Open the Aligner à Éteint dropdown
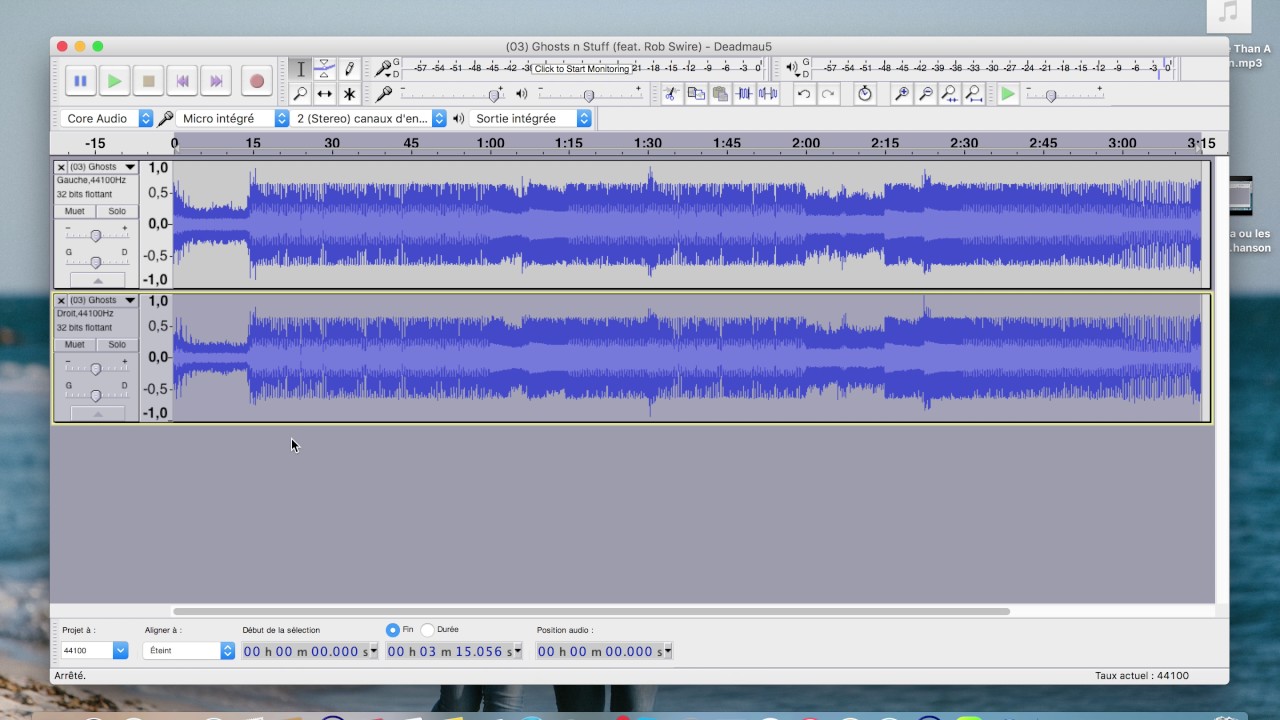The height and width of the screenshot is (720, 1280). pos(188,650)
